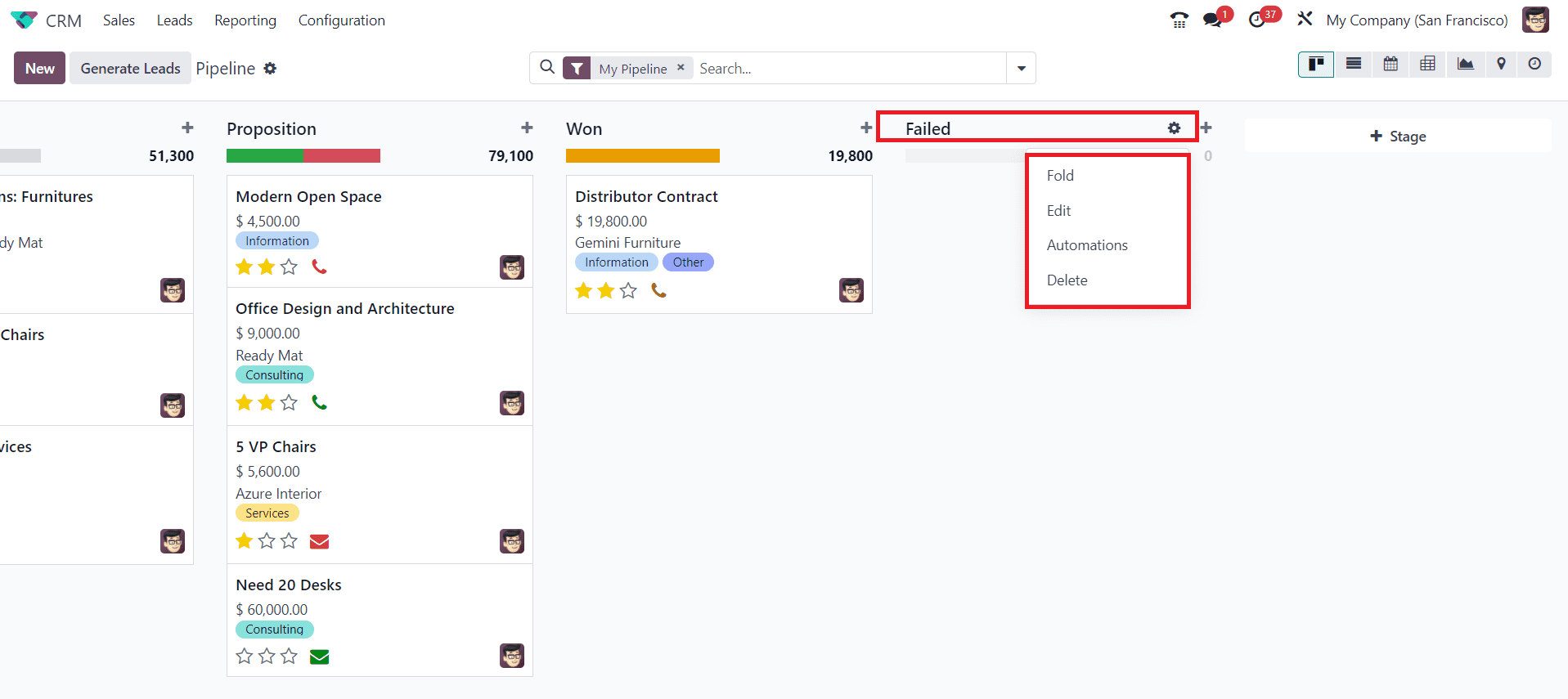Switch to Activity view

point(1534,64)
